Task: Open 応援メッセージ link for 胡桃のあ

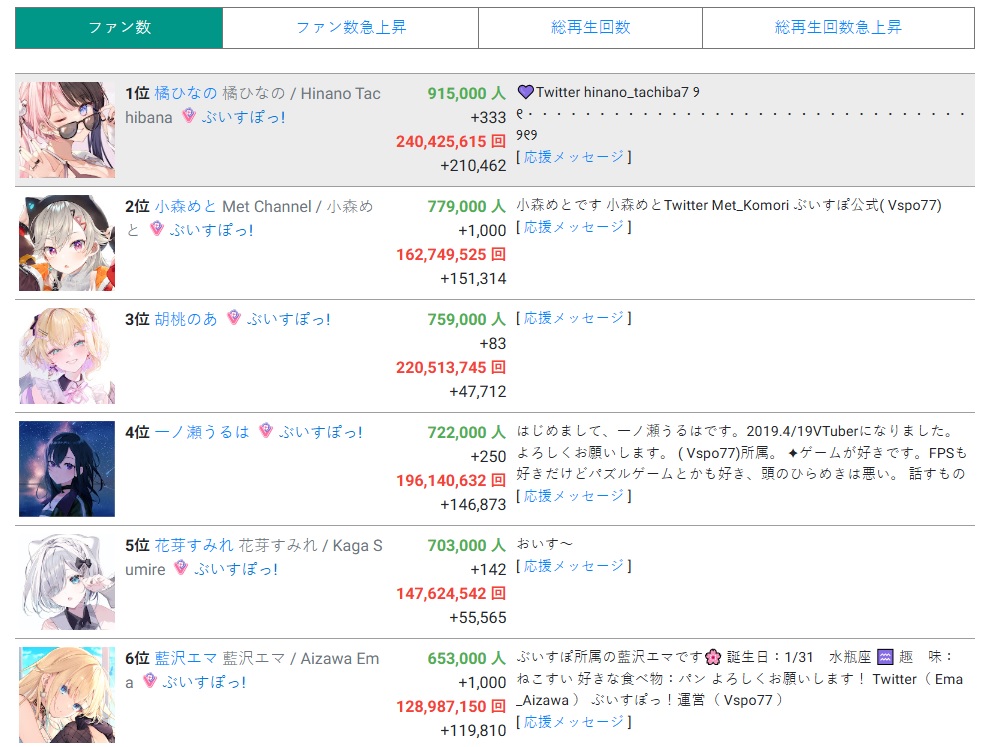Action: pyautogui.click(x=574, y=318)
